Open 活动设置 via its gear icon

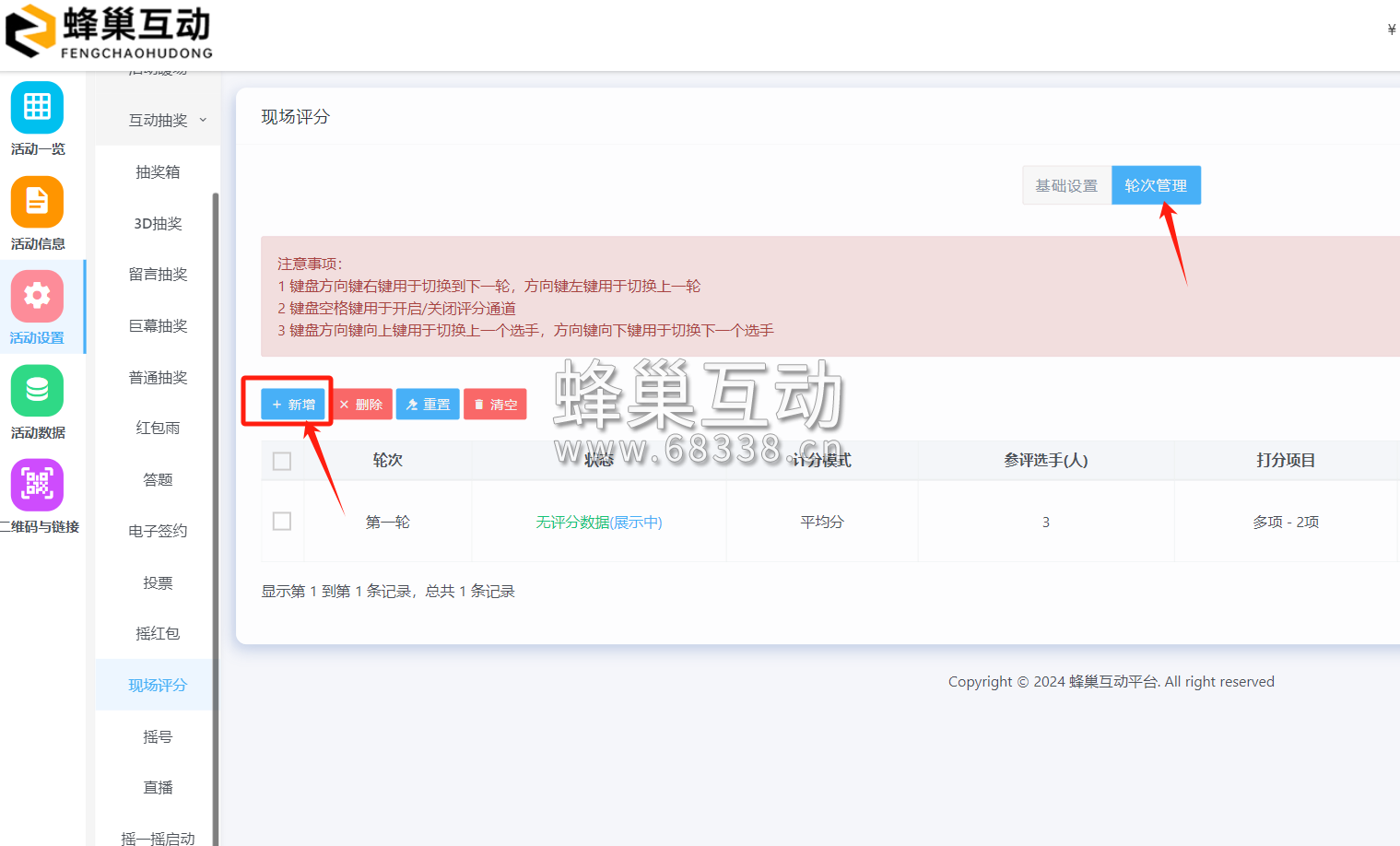[x=37, y=295]
